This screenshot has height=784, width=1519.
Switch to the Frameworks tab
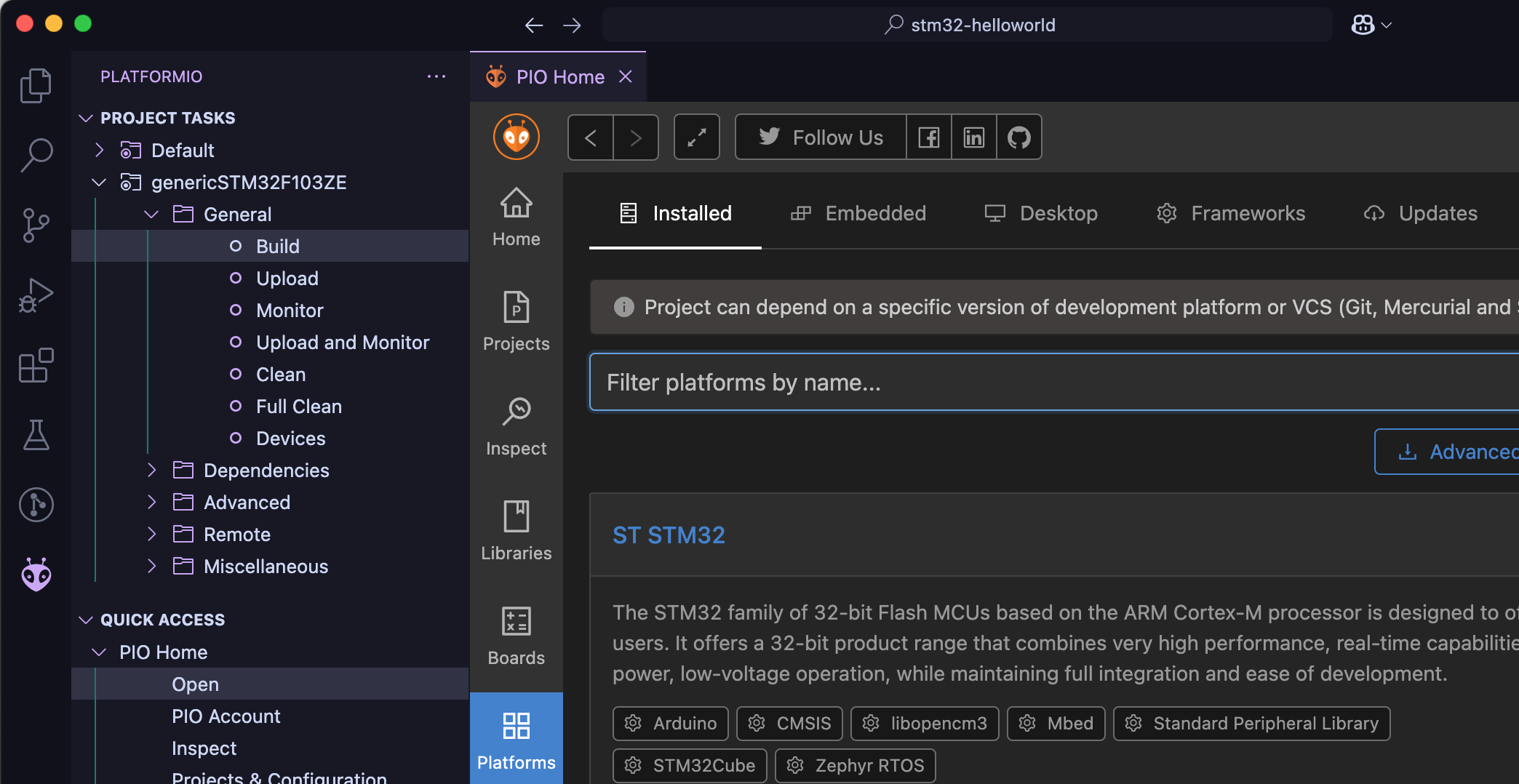pos(1231,213)
